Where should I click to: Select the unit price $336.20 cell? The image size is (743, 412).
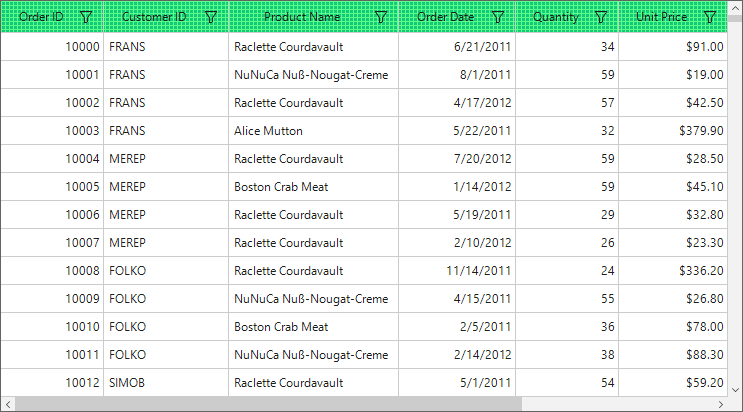[673, 270]
